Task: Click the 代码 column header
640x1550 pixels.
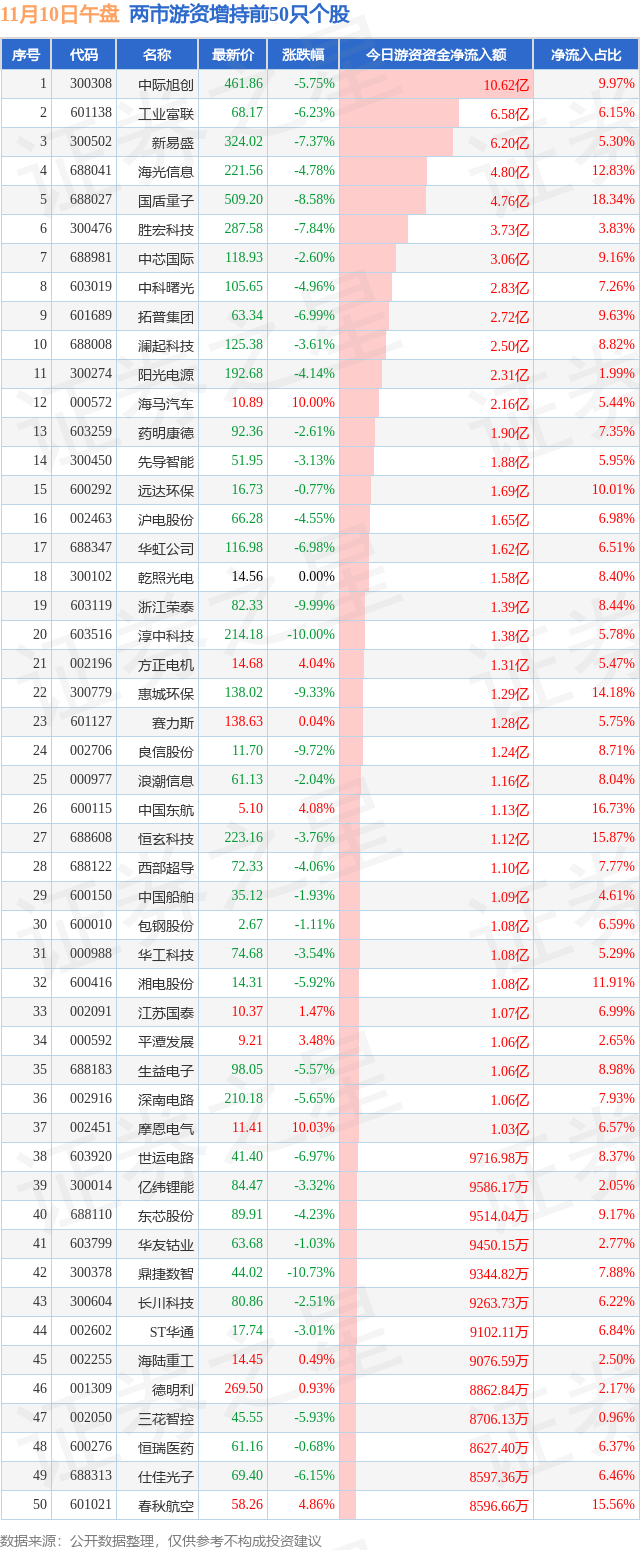Action: (84, 55)
